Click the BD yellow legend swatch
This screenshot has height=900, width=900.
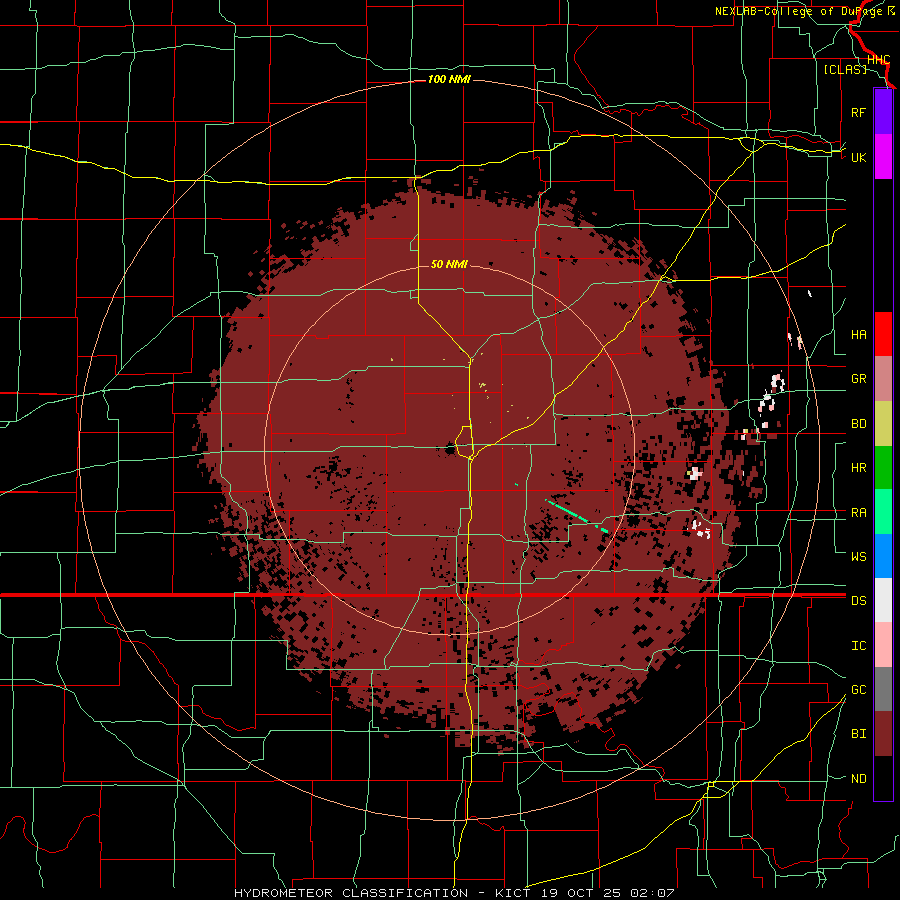click(883, 424)
